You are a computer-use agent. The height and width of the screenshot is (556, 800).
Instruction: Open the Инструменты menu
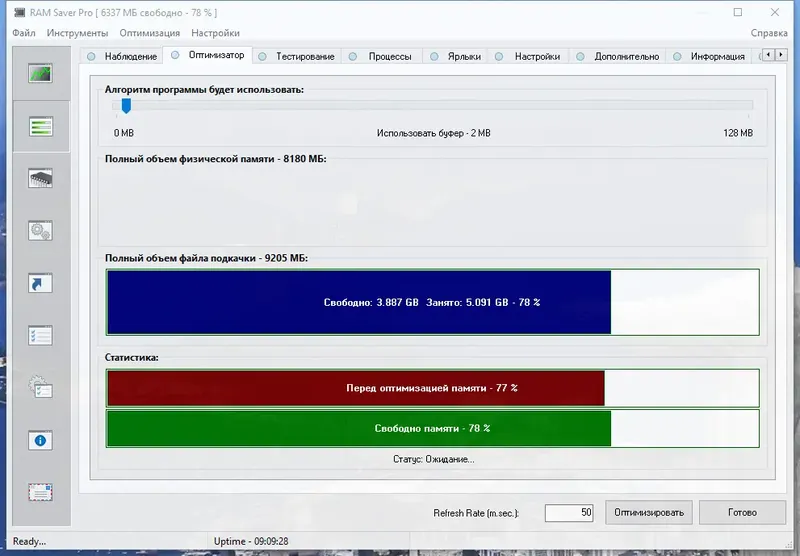(78, 33)
